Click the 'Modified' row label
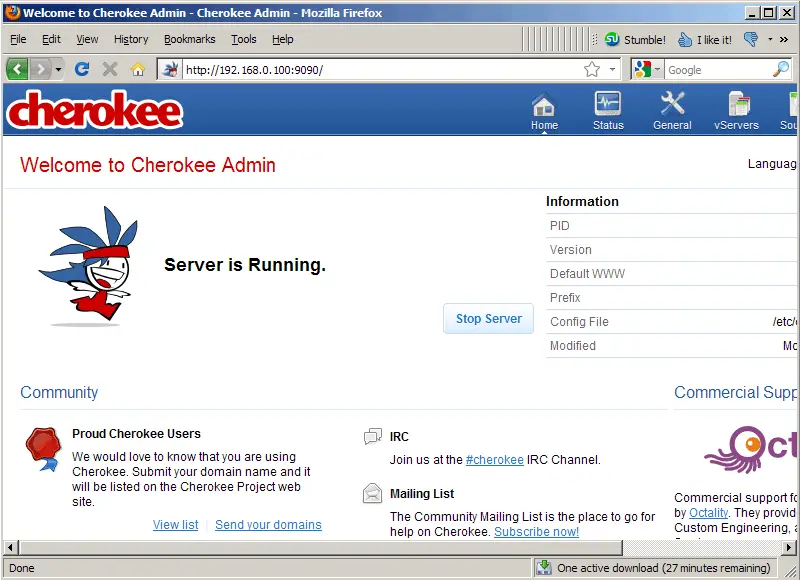 tap(572, 345)
